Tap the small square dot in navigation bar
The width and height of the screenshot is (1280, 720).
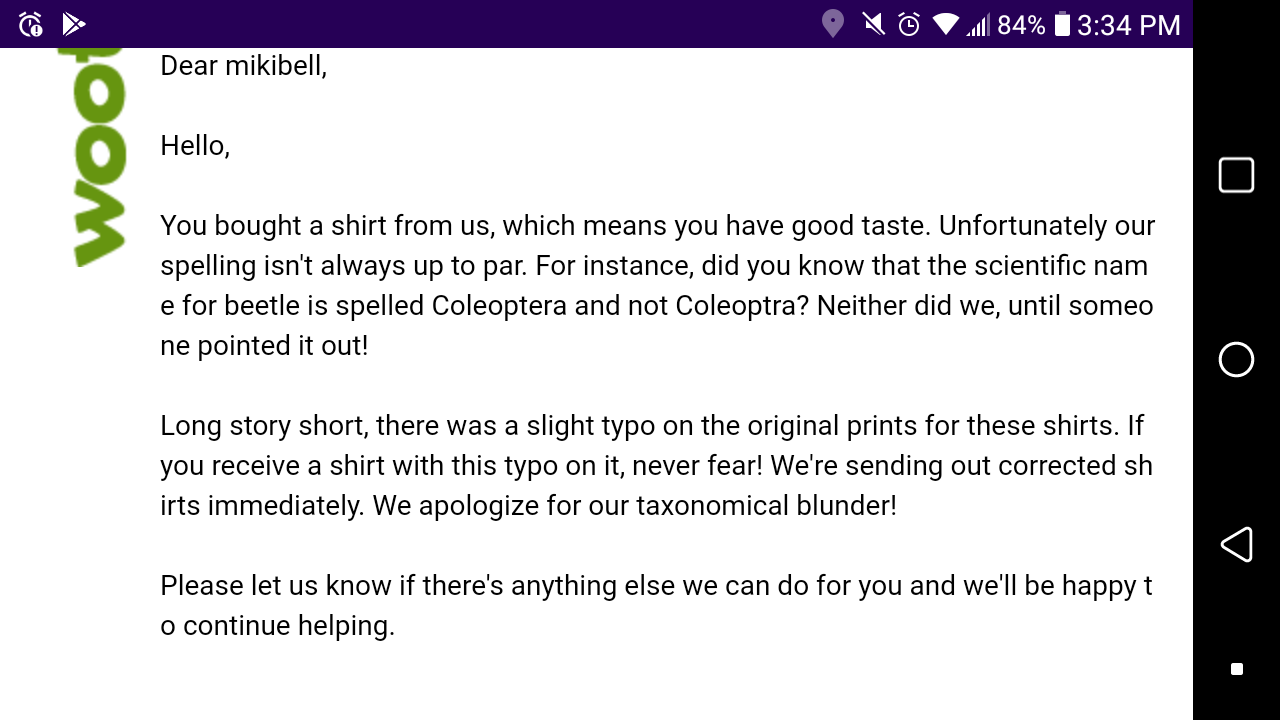(1237, 669)
